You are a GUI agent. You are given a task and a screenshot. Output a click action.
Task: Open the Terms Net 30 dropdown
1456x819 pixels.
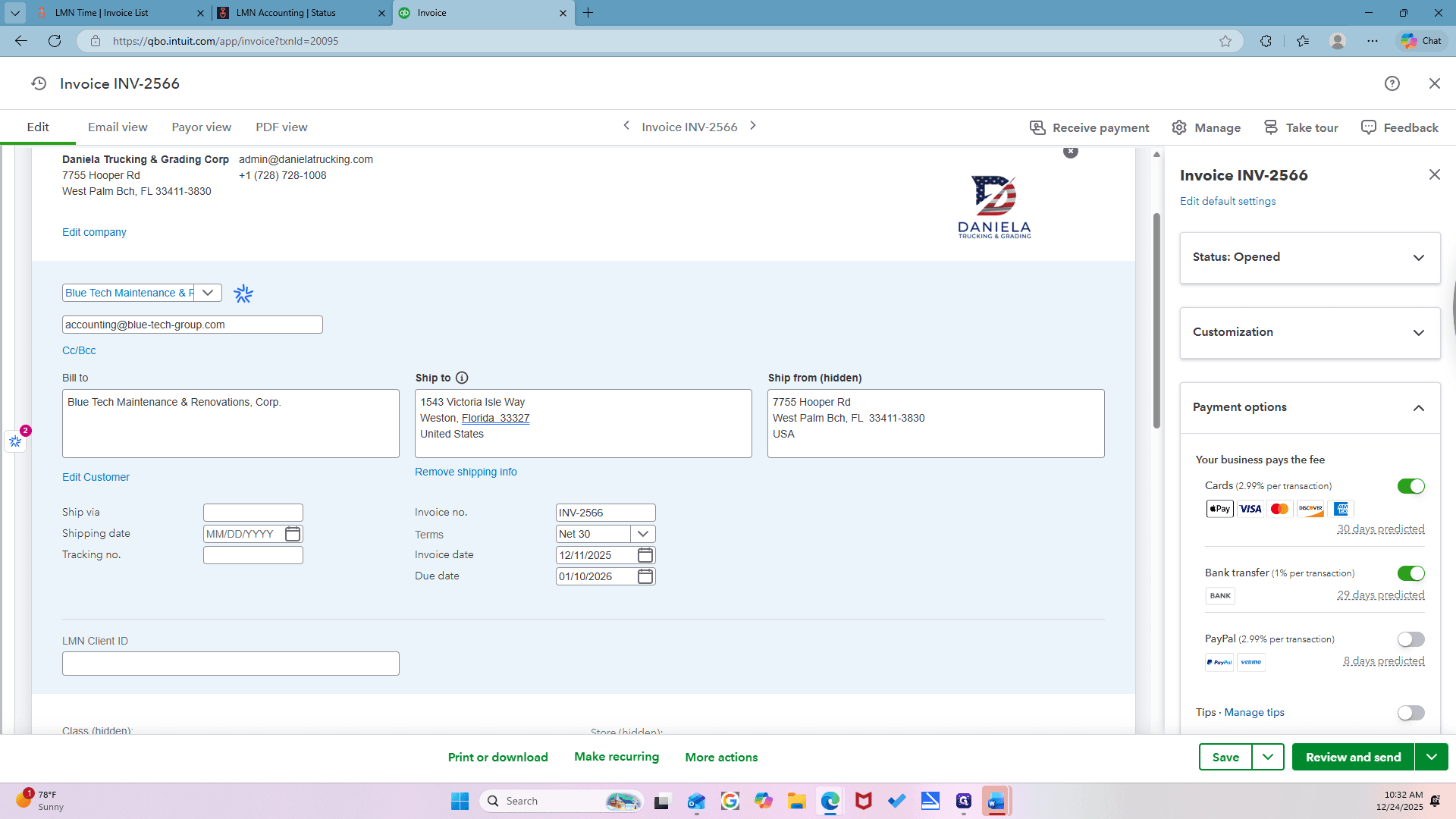[x=643, y=534]
